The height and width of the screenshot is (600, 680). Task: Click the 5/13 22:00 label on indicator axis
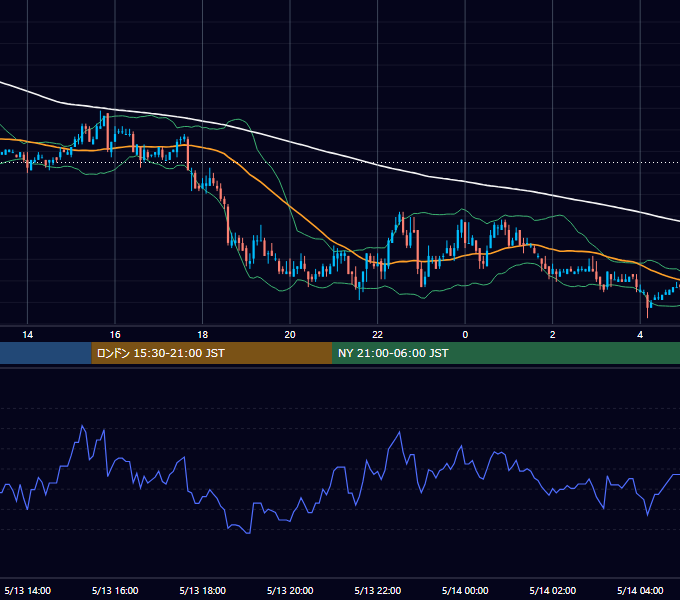click(x=377, y=590)
